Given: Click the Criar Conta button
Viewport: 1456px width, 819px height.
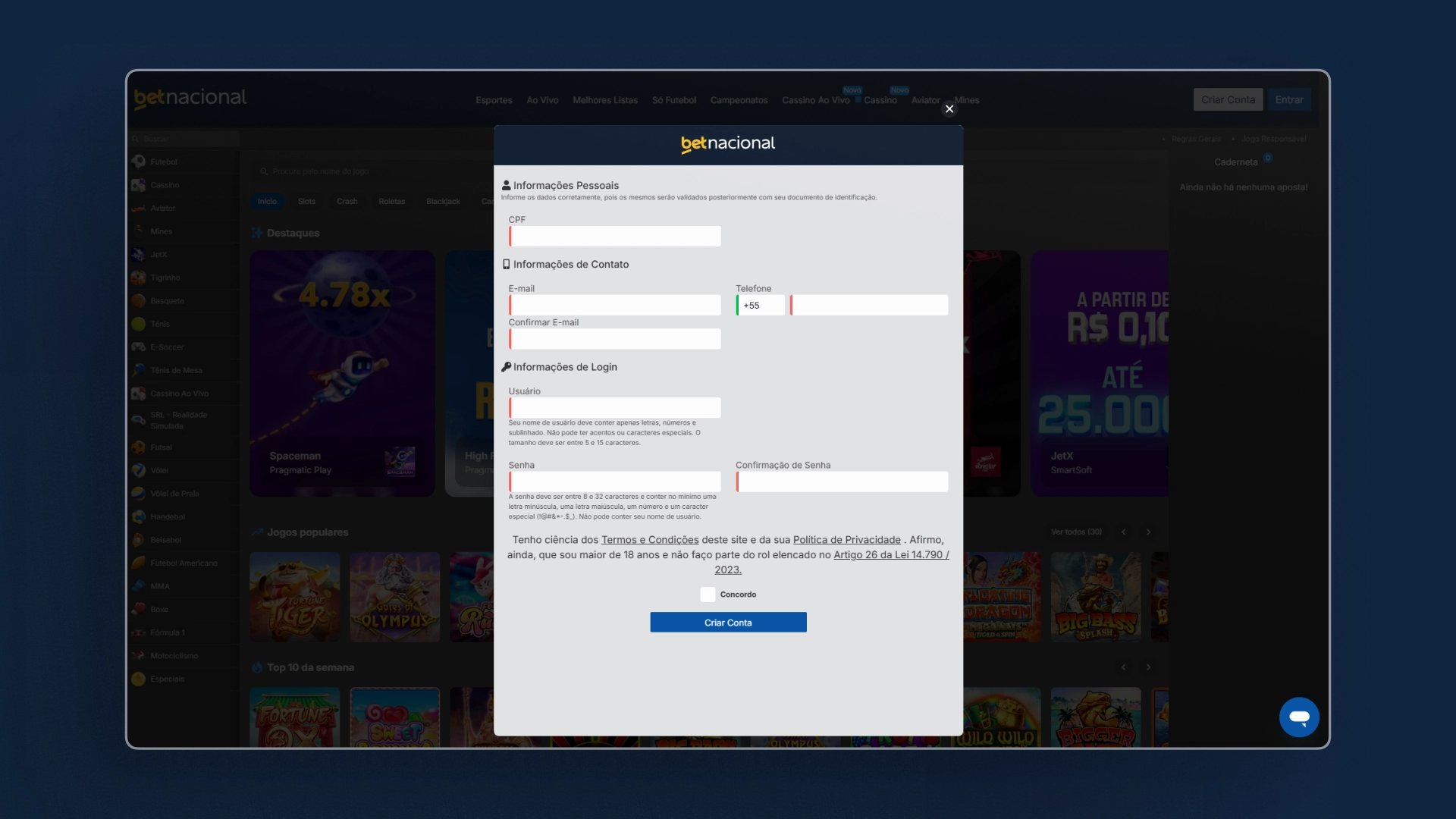Looking at the screenshot, I should click(x=728, y=622).
